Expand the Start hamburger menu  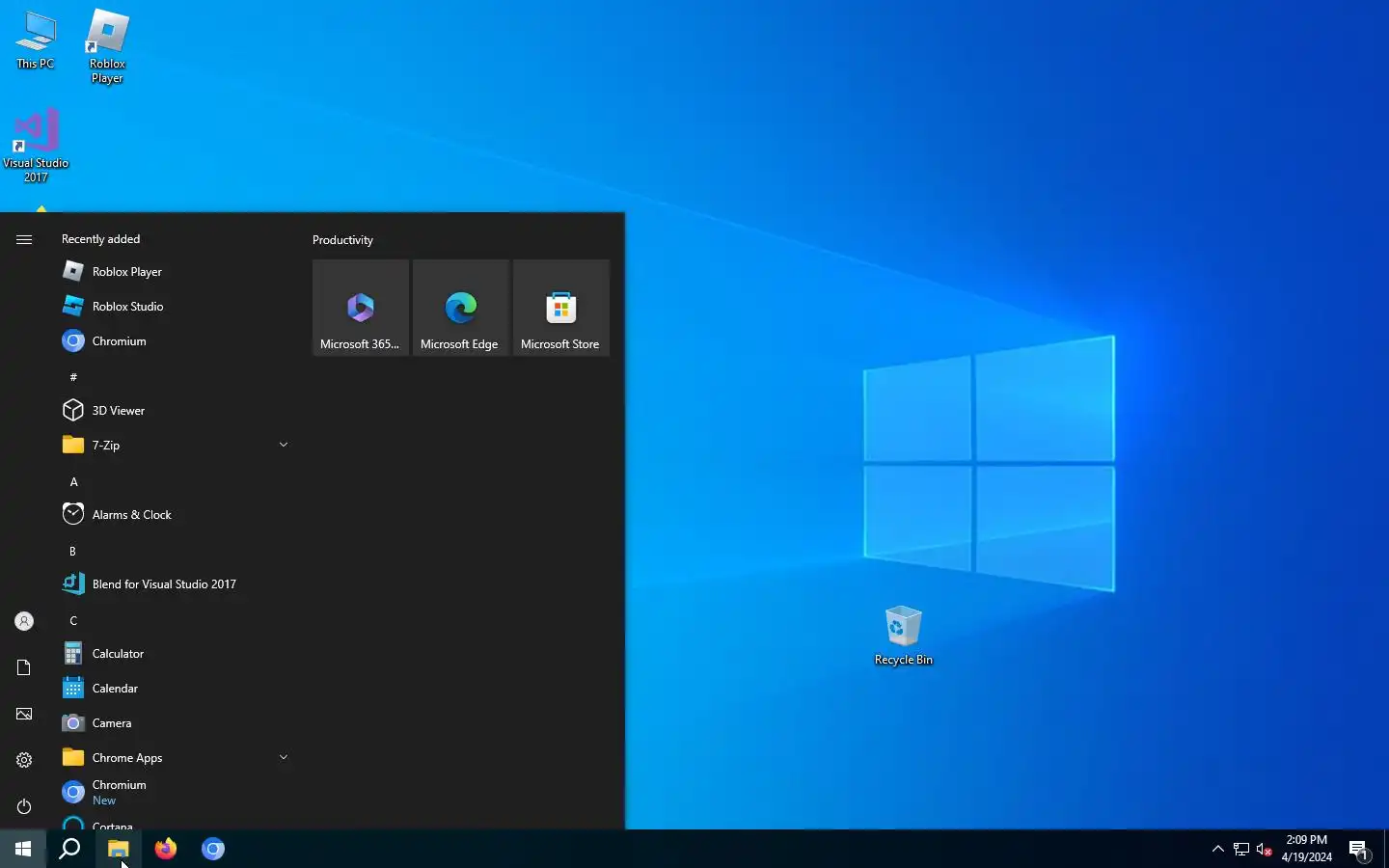(24, 239)
